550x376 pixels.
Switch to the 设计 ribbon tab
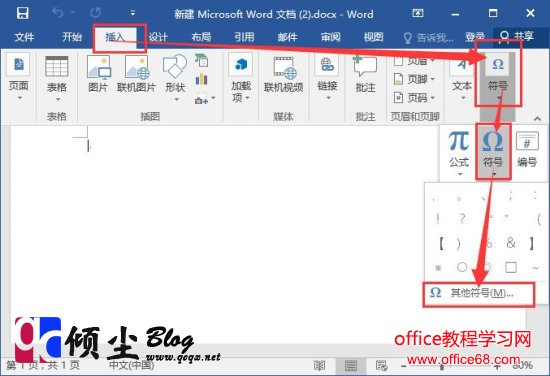(158, 37)
